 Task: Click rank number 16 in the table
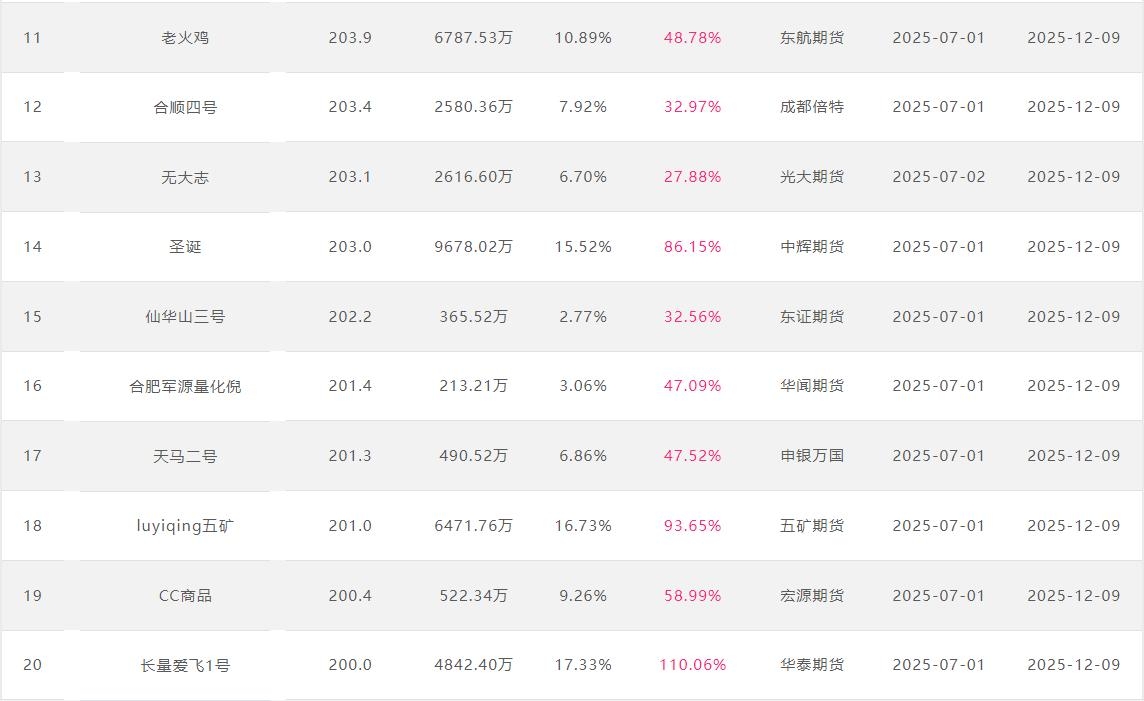[x=33, y=386]
